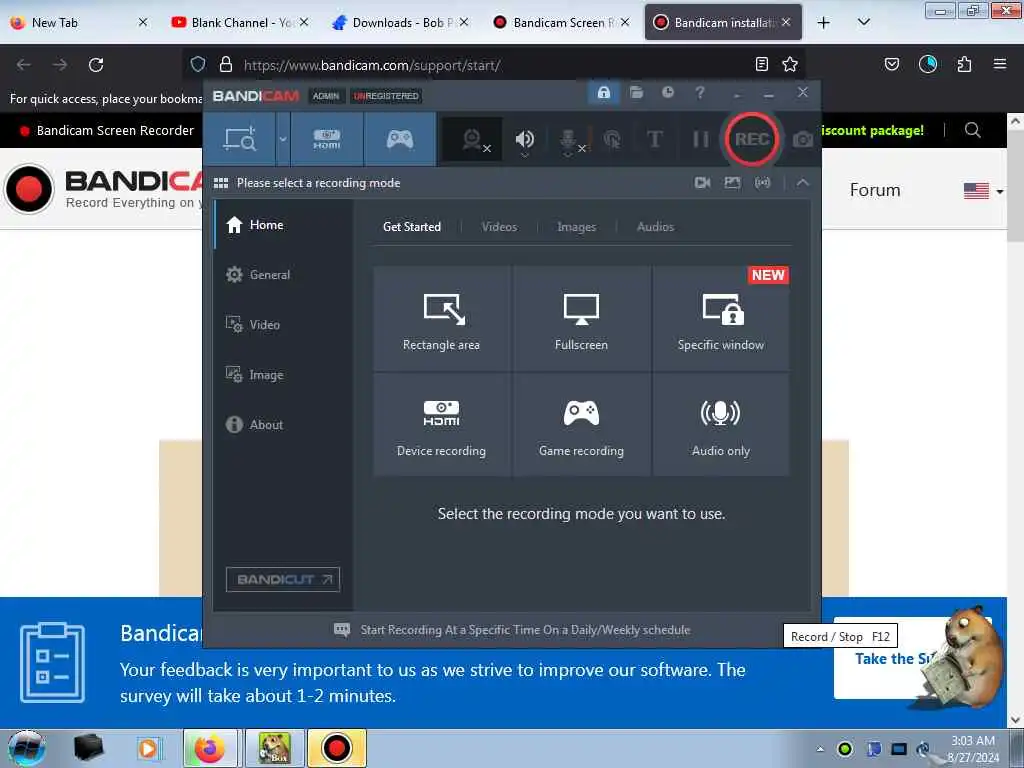This screenshot has width=1024, height=768.
Task: Select game recording mode toolbar icon
Action: point(400,139)
